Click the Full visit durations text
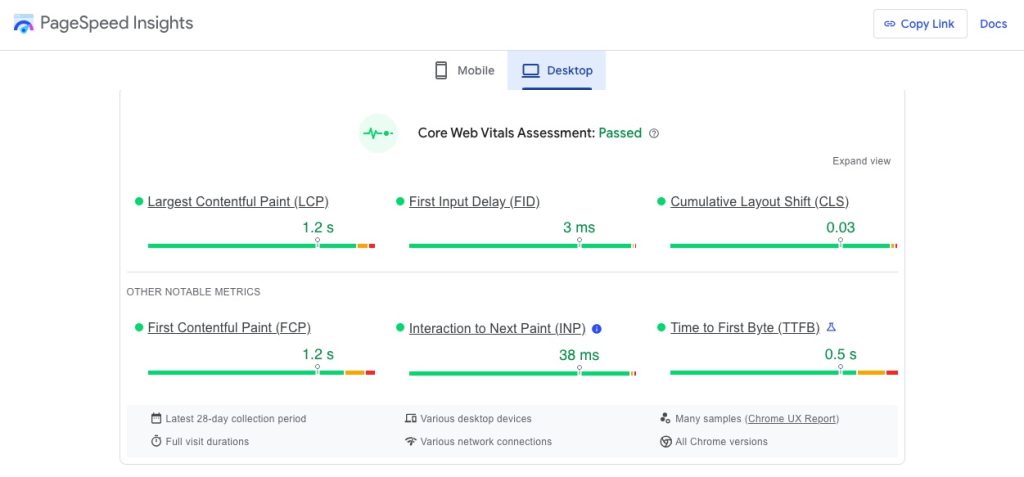This screenshot has width=1024, height=477. [x=207, y=442]
